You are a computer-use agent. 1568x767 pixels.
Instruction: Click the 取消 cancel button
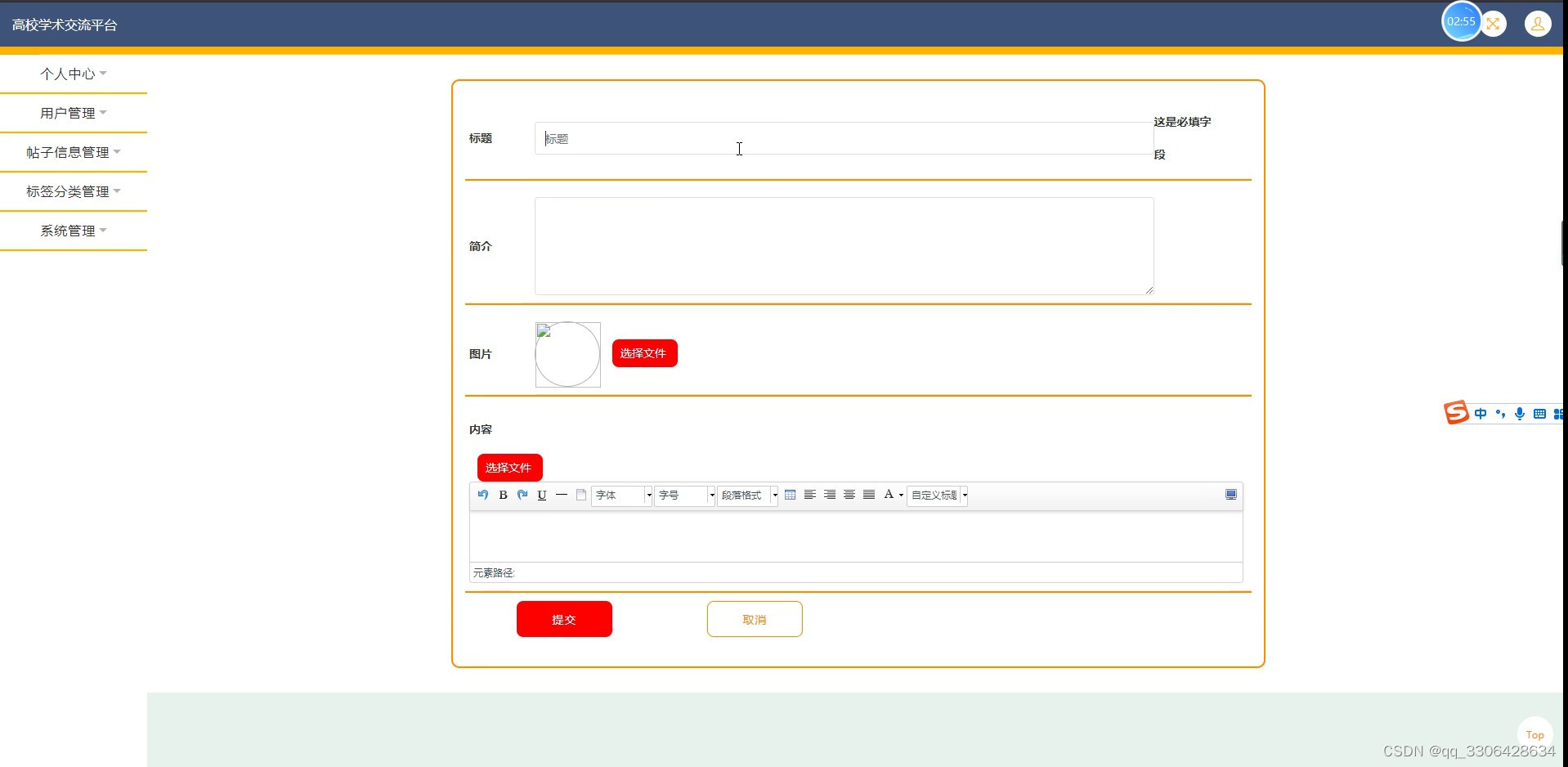755,619
